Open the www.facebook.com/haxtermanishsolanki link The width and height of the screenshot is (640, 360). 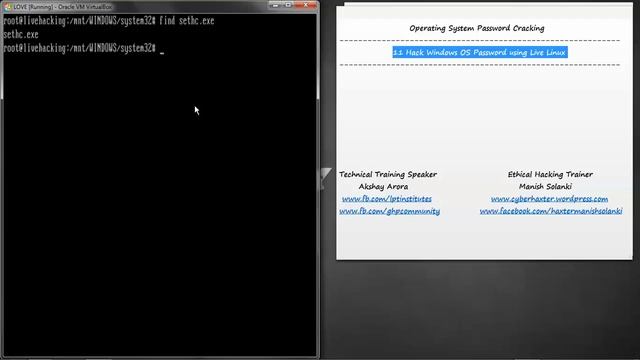(551, 211)
